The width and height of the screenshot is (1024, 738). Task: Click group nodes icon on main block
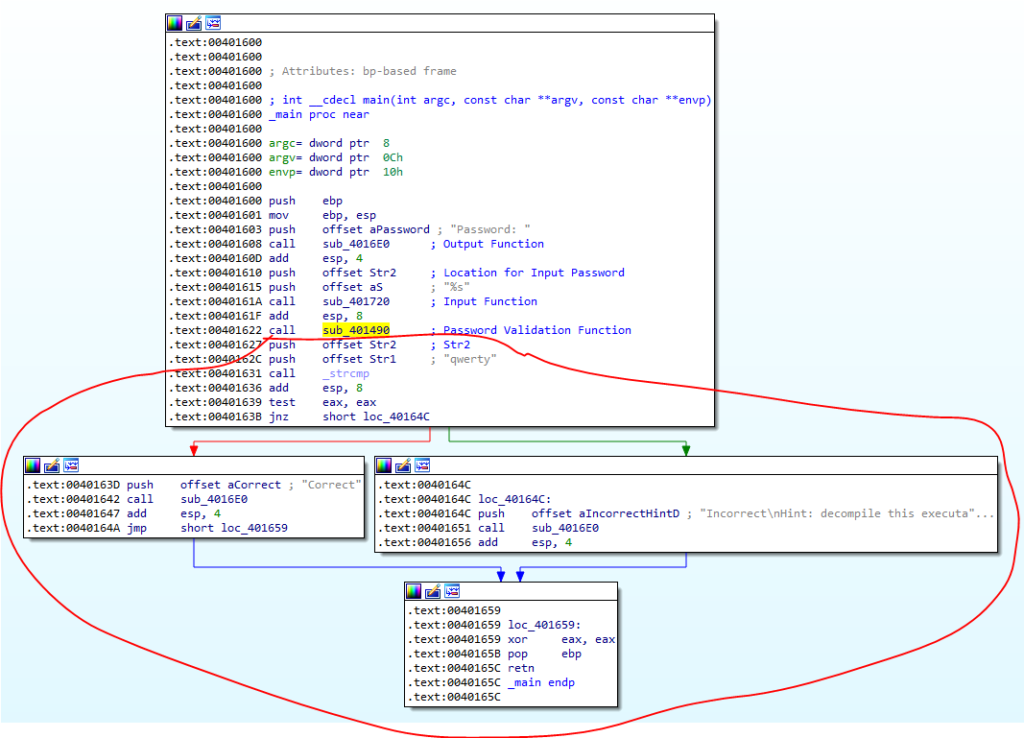(x=213, y=23)
